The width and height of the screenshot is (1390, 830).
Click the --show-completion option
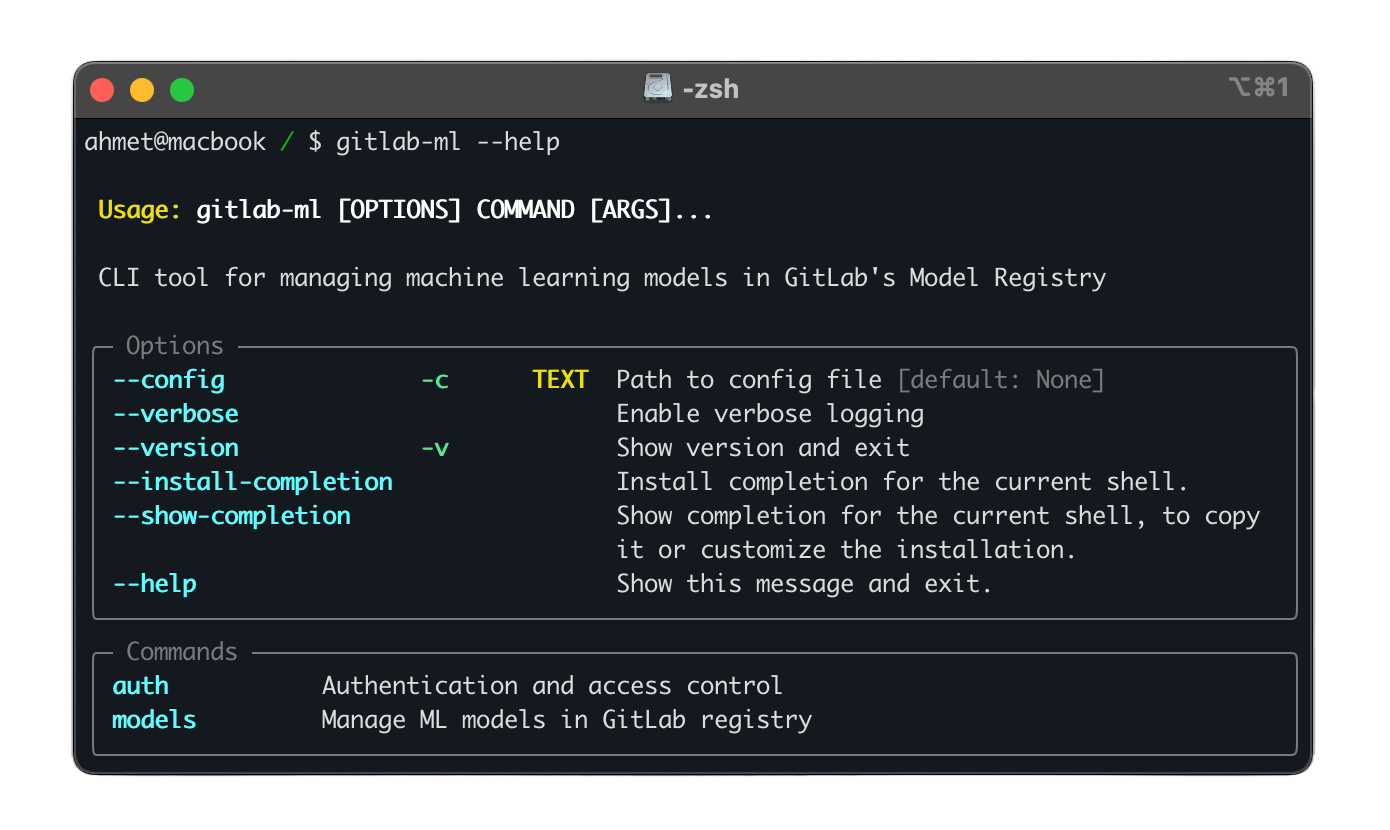tap(231, 516)
